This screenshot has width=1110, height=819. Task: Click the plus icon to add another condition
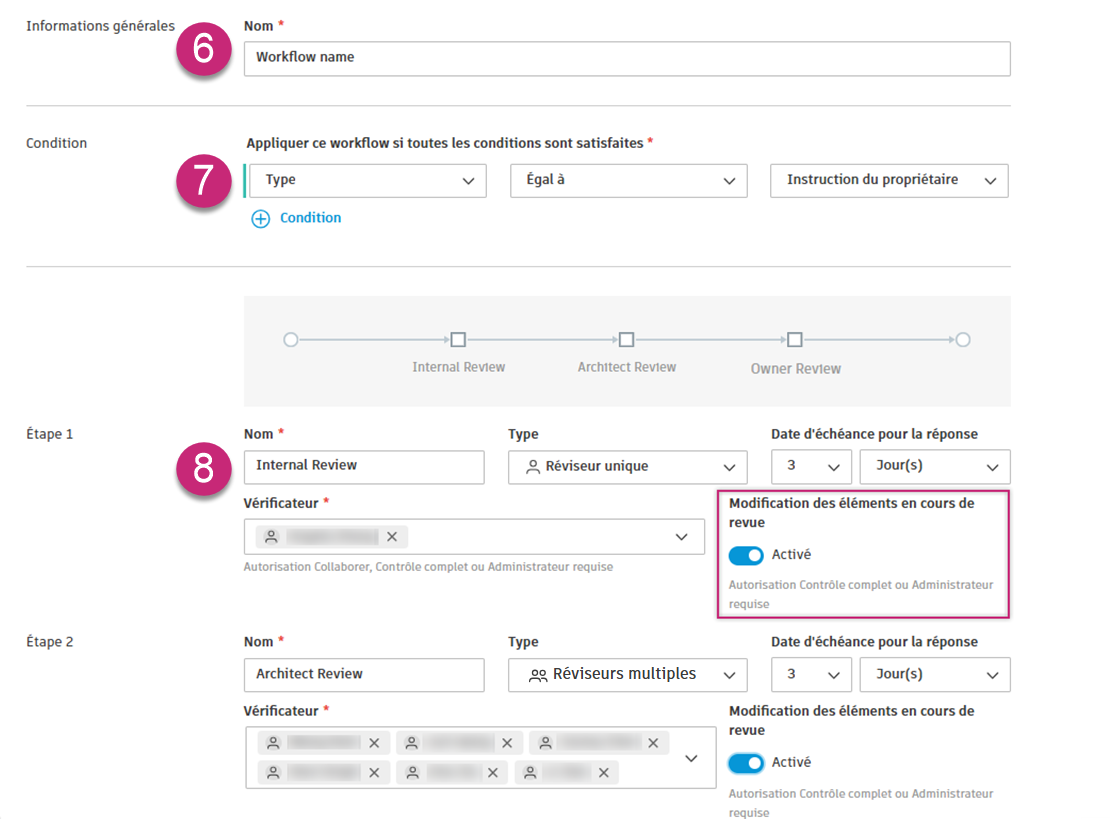(x=260, y=217)
